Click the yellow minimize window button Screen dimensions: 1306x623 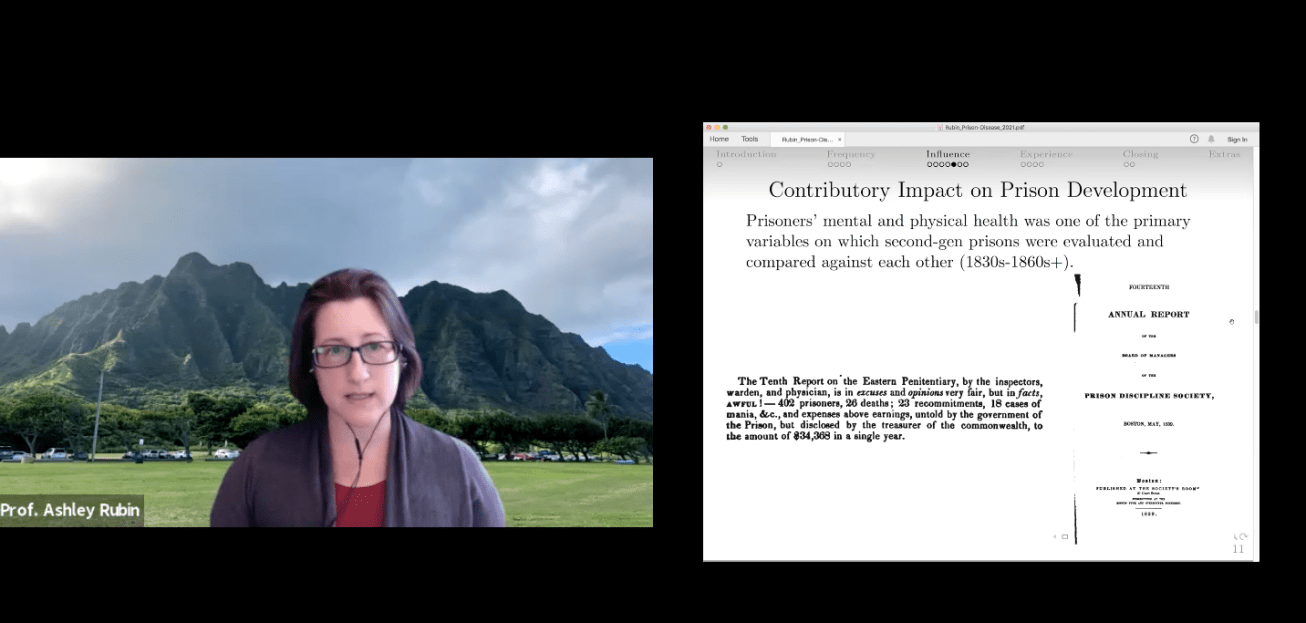(x=716, y=128)
